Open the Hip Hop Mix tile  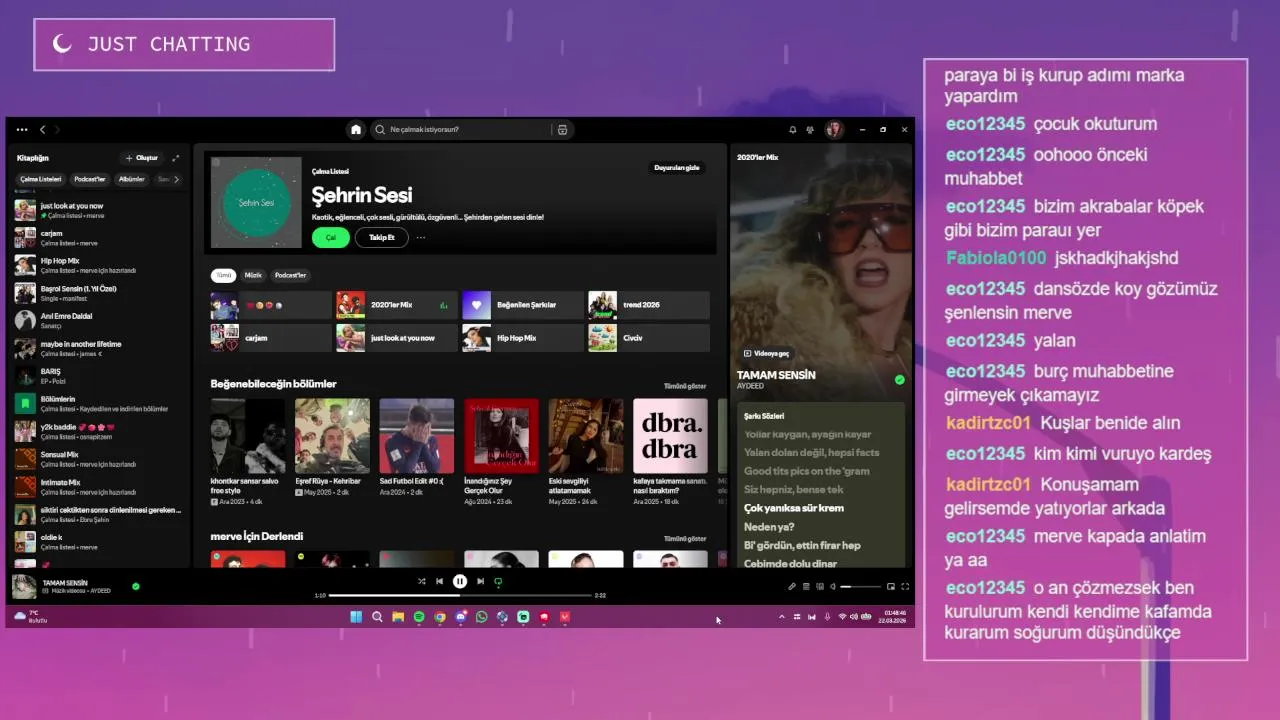click(x=523, y=338)
